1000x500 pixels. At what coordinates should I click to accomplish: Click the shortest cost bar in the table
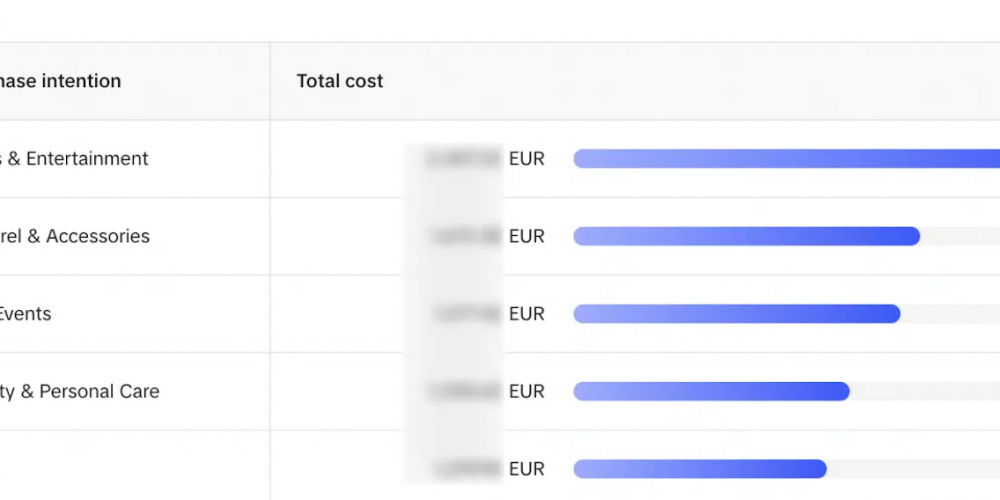700,469
